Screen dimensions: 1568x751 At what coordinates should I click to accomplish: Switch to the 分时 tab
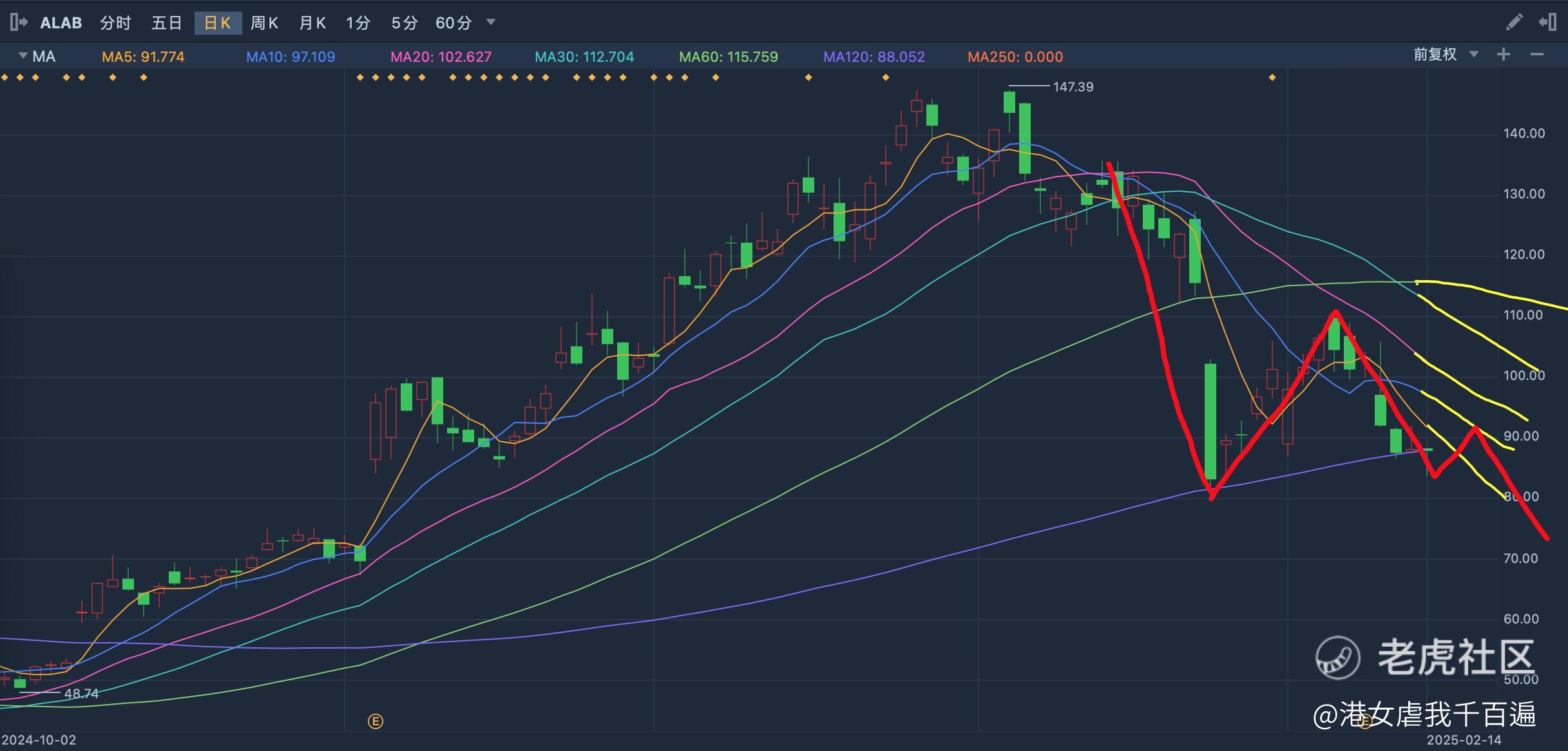point(115,23)
